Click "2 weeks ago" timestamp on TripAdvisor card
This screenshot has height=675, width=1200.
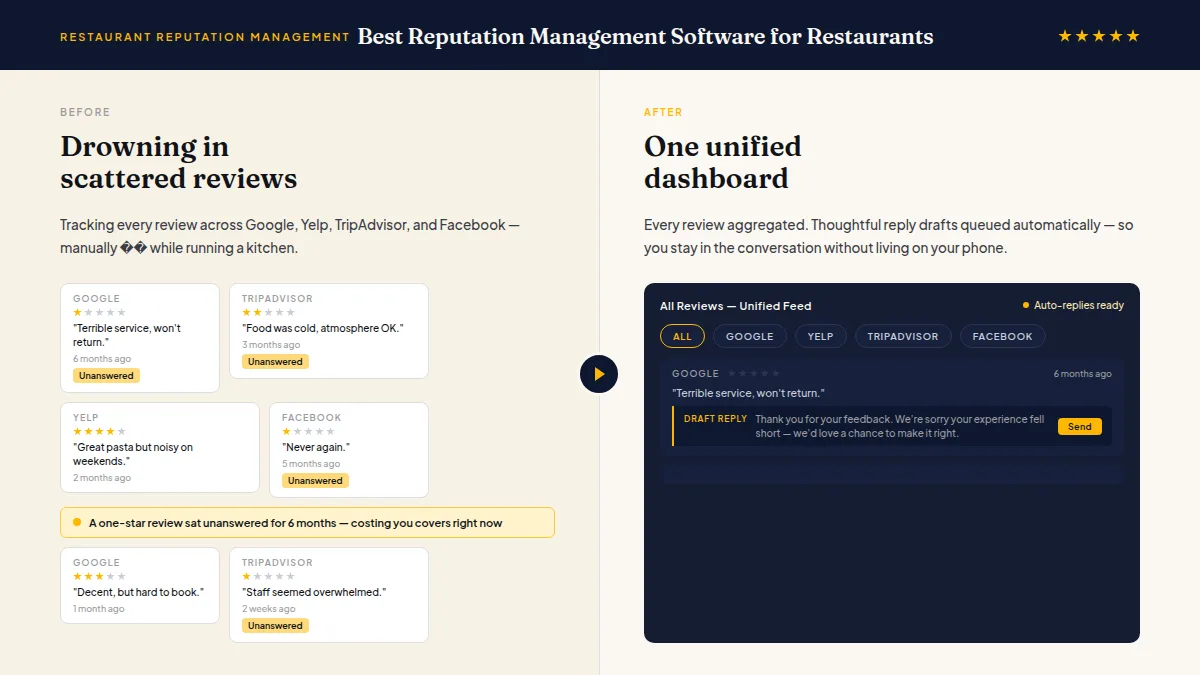[269, 609]
